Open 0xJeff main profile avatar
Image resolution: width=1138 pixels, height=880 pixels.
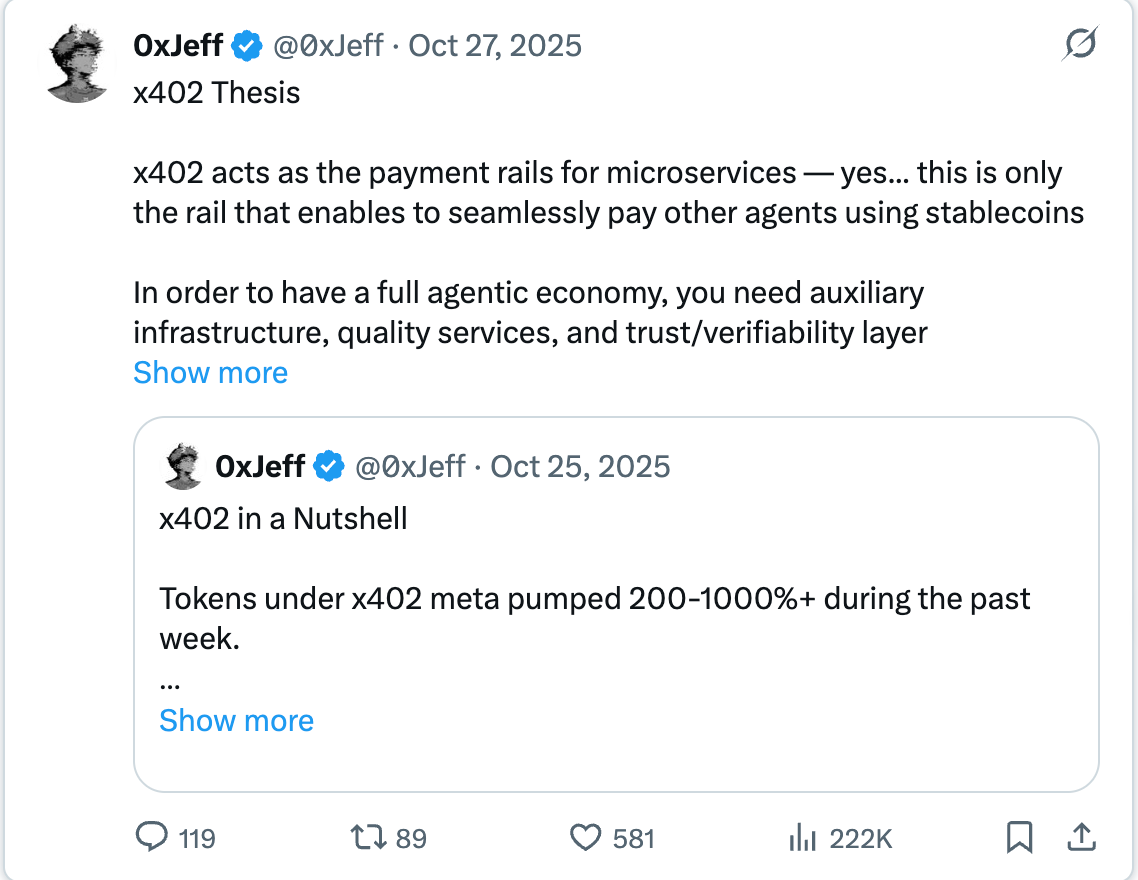pyautogui.click(x=78, y=63)
